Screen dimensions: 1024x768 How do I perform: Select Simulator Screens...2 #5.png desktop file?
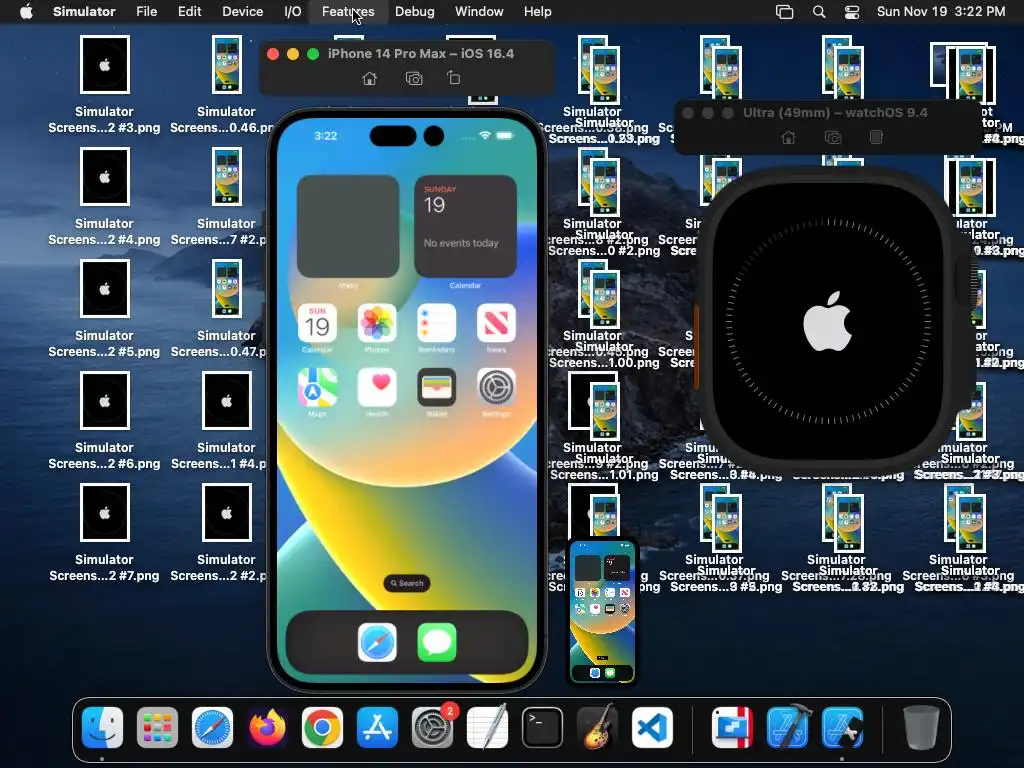point(104,309)
